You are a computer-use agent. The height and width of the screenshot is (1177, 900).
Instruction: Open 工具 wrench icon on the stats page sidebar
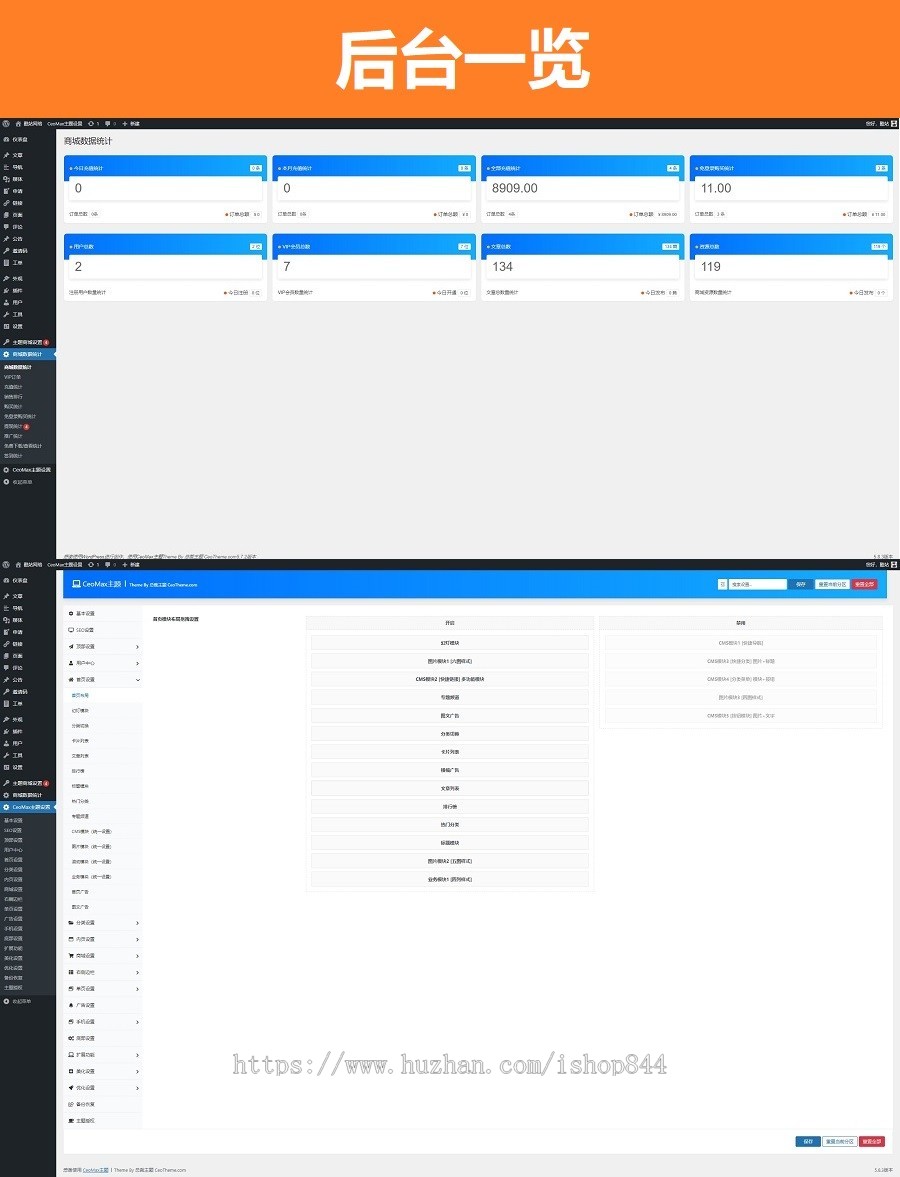click(6, 315)
